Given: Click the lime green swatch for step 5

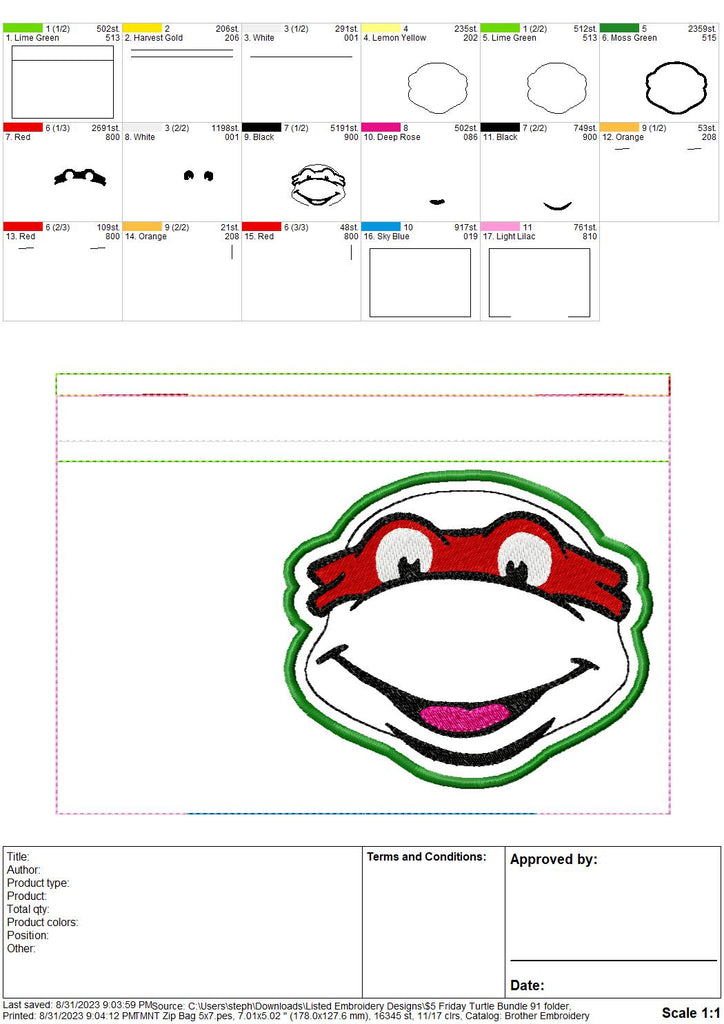Looking at the screenshot, I should 500,28.
